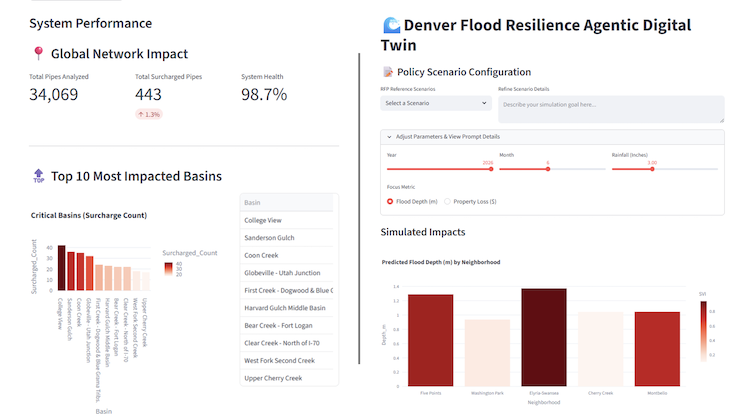This screenshot has height=417, width=741.
Task: Select the Property Loss ($) radio button
Action: coord(447,201)
